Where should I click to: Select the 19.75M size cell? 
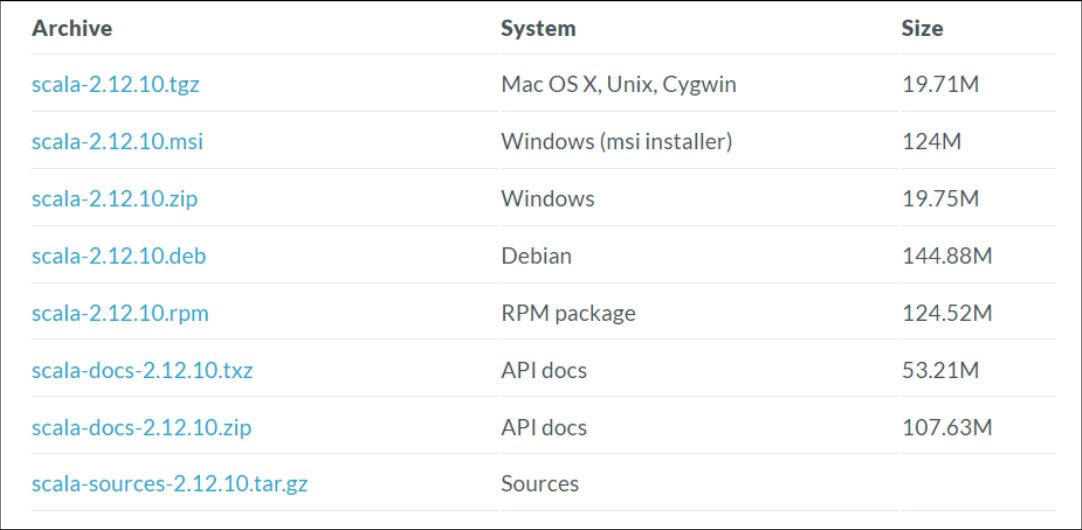(941, 199)
